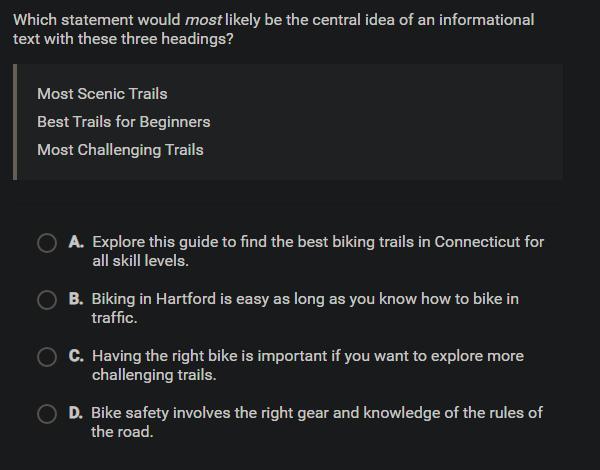Choose the answer about biking in Hartford
Viewport: 600px width, 470px height.
coord(305,299)
